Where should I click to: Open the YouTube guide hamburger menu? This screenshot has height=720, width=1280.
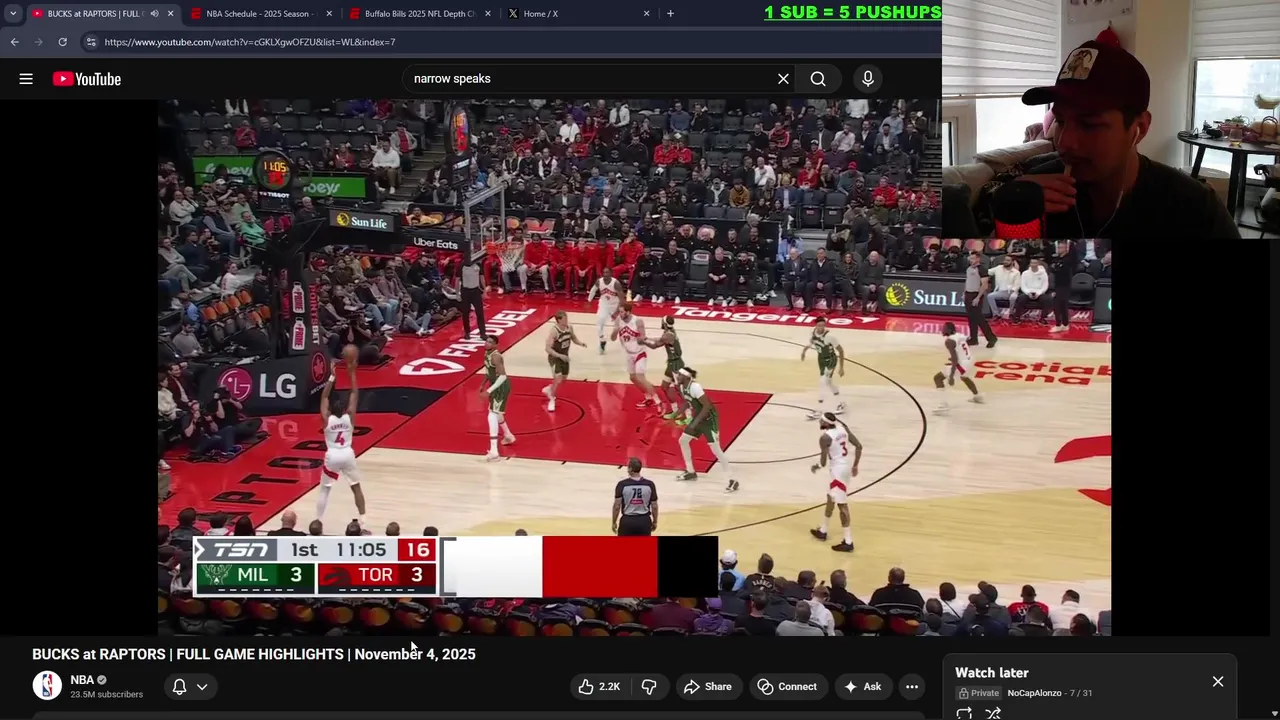(x=26, y=79)
